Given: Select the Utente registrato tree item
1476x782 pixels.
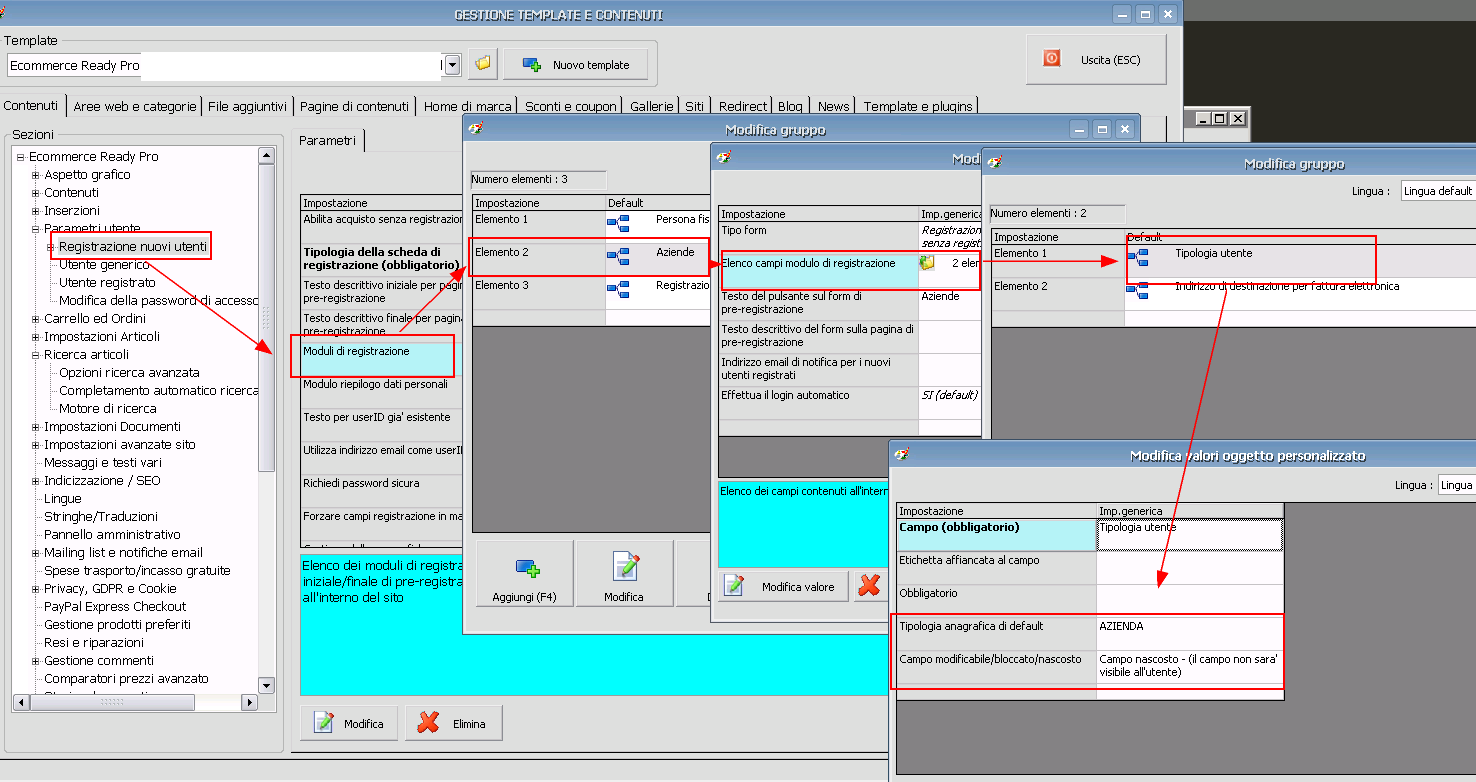Looking at the screenshot, I should (x=107, y=283).
